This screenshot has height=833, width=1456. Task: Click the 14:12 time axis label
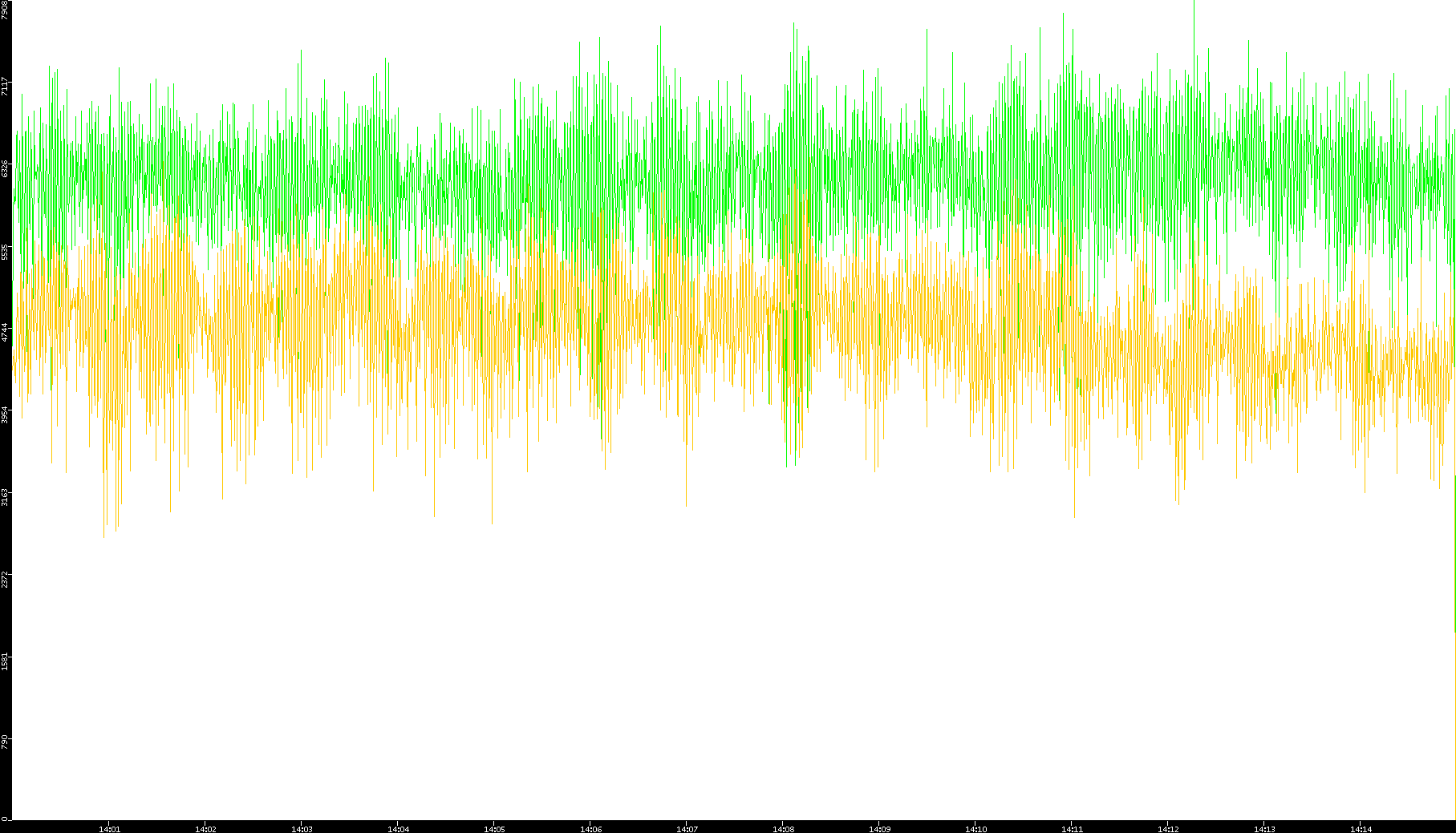pyautogui.click(x=1168, y=829)
